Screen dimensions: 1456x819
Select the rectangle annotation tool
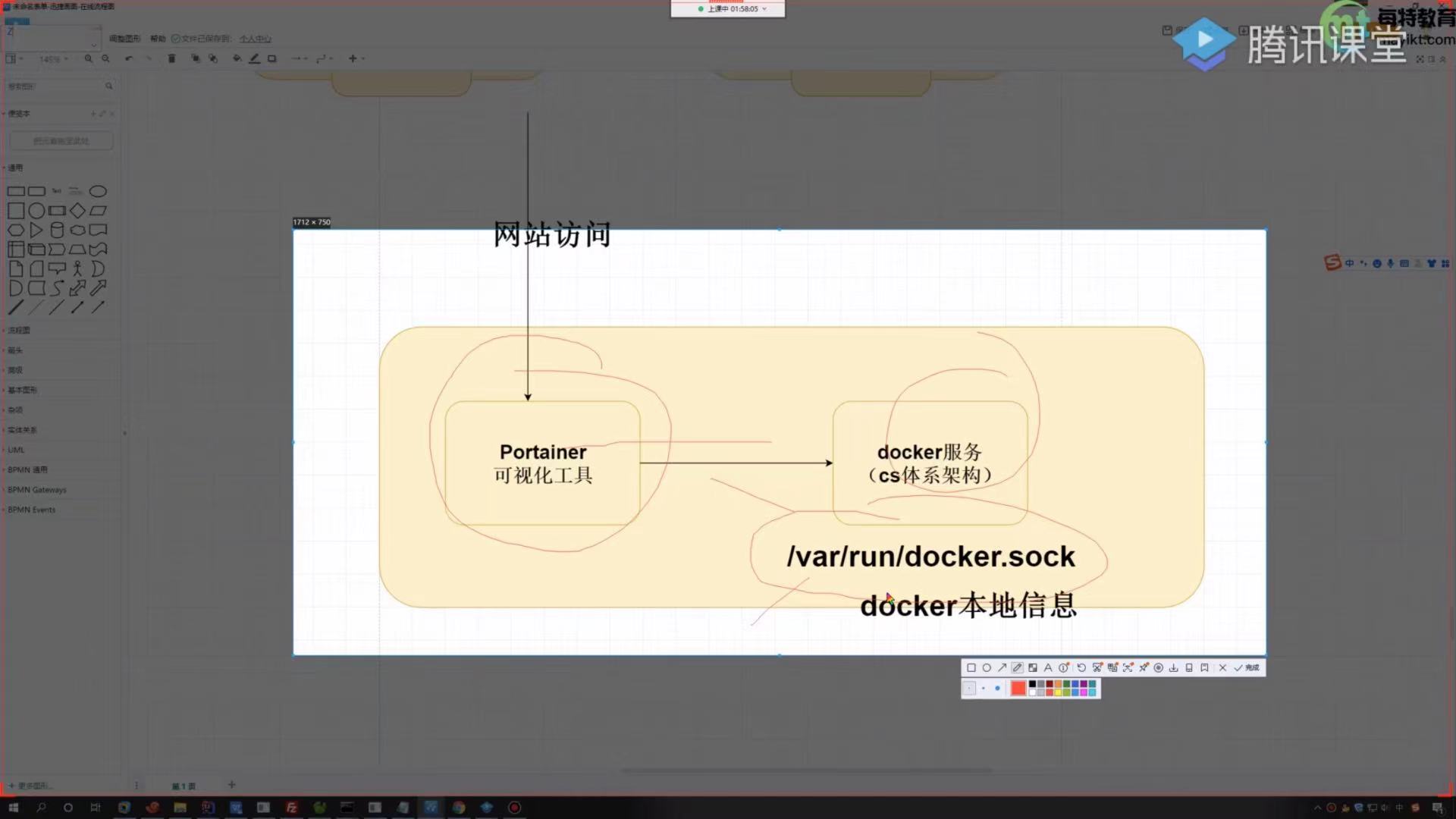pos(971,668)
